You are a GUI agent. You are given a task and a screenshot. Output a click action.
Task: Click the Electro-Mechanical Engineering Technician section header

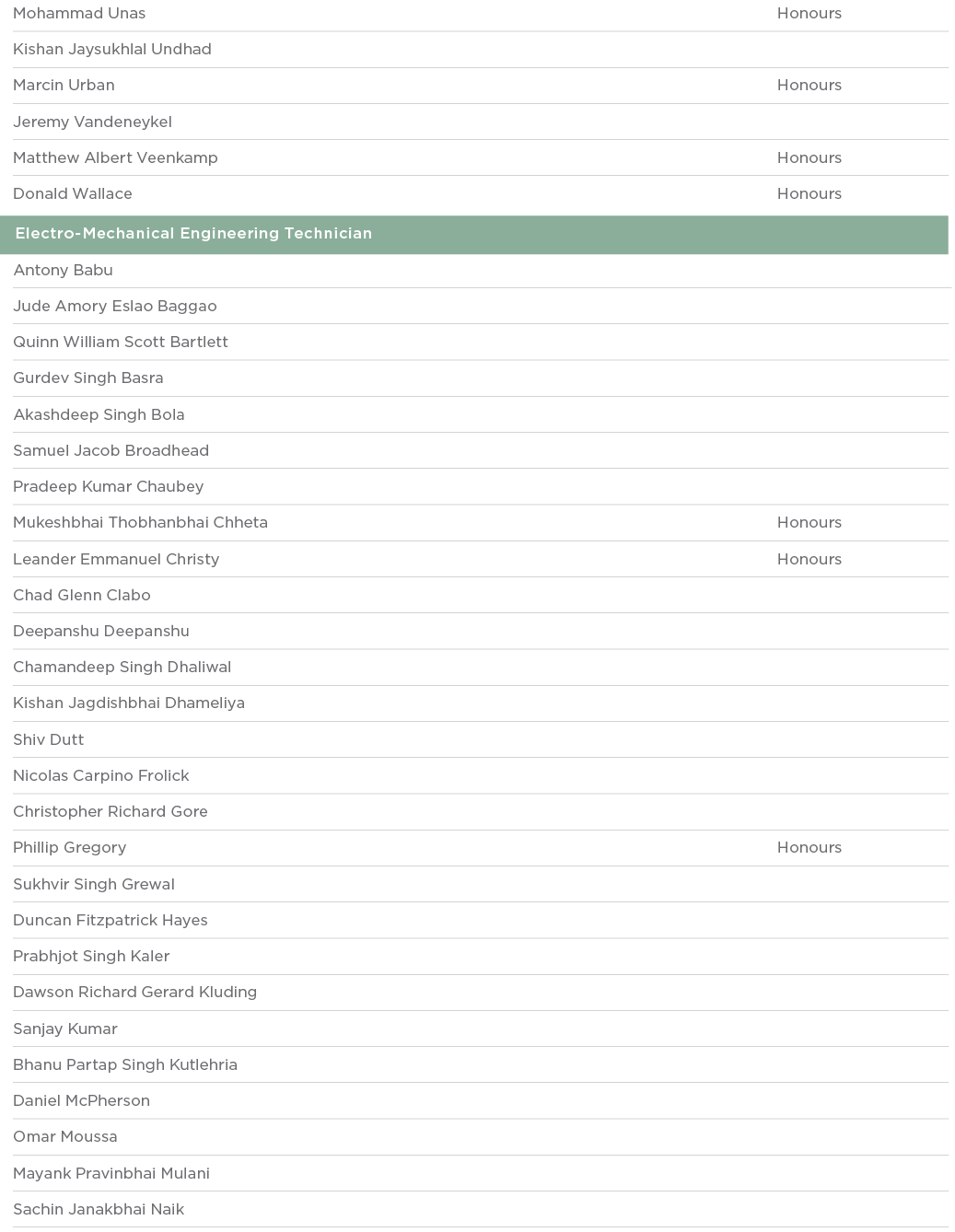193,234
